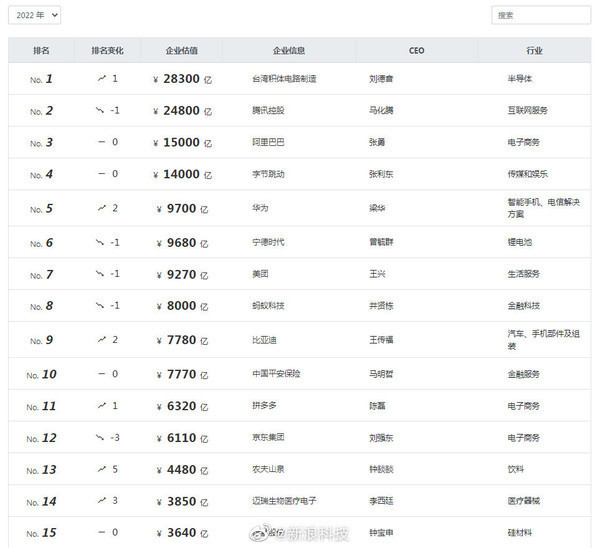Viewport: 600px width, 548px height.
Task: Click the 搜索 search input field
Action: (x=541, y=15)
